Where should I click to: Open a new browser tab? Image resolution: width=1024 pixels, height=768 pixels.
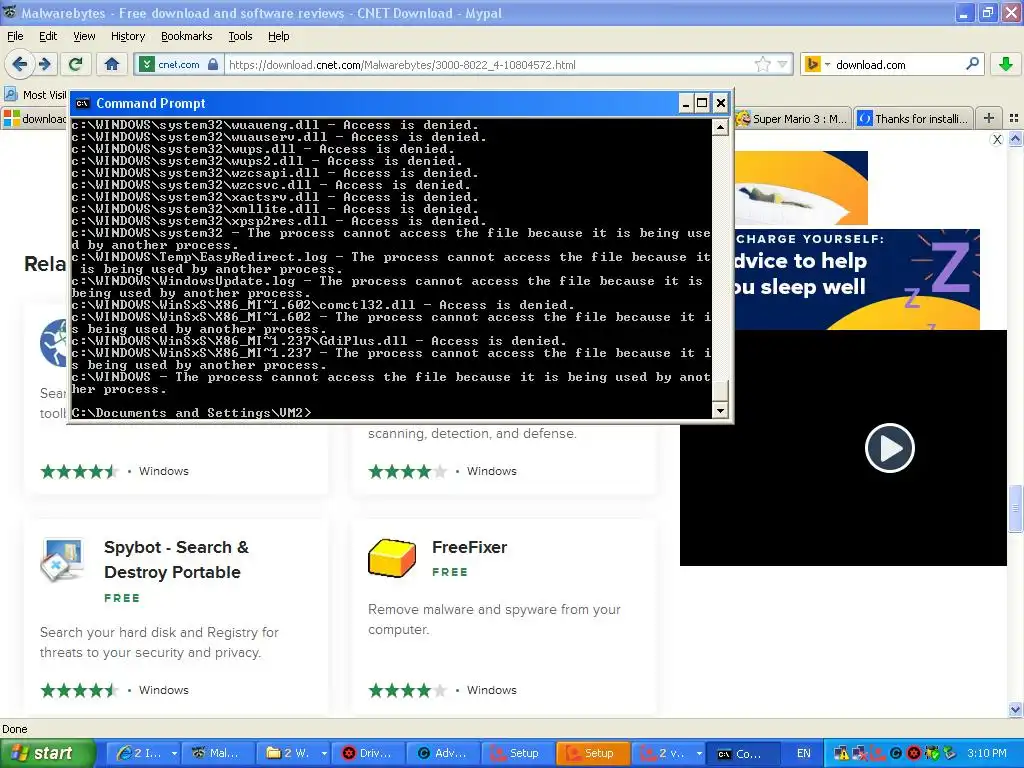click(989, 118)
